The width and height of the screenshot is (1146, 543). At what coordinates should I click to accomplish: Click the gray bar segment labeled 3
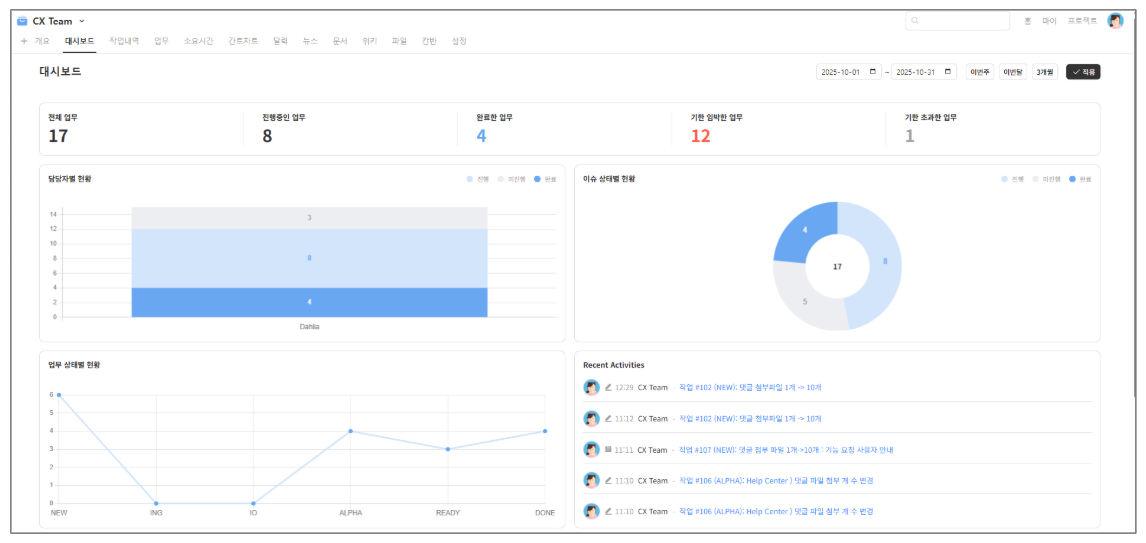point(309,218)
